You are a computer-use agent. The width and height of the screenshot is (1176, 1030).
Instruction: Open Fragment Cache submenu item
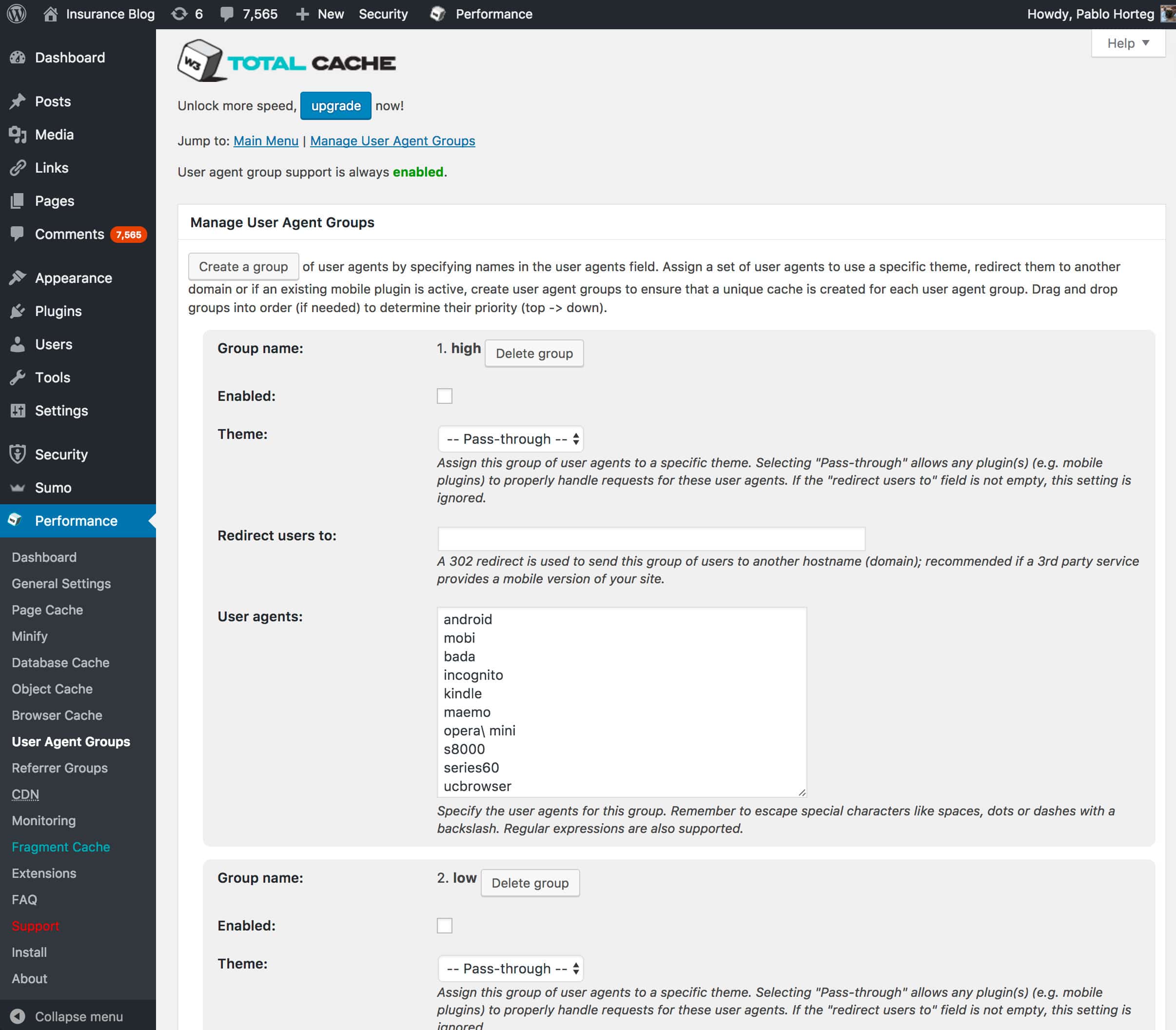[x=60, y=847]
